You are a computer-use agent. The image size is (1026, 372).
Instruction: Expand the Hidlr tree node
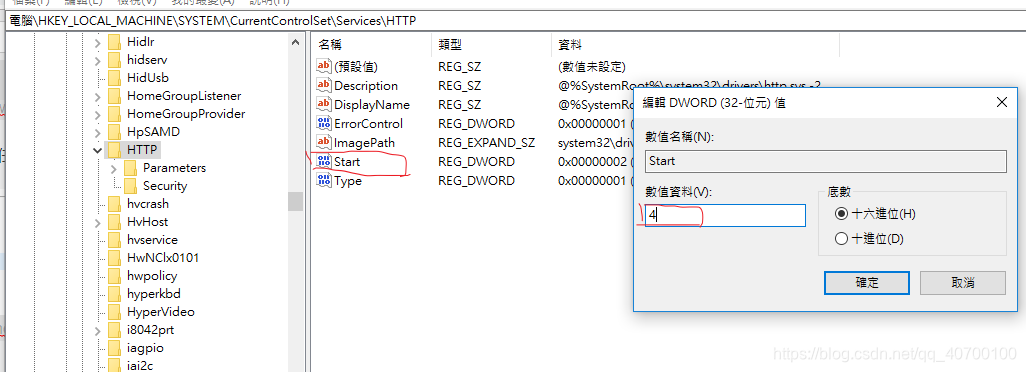tap(97, 42)
